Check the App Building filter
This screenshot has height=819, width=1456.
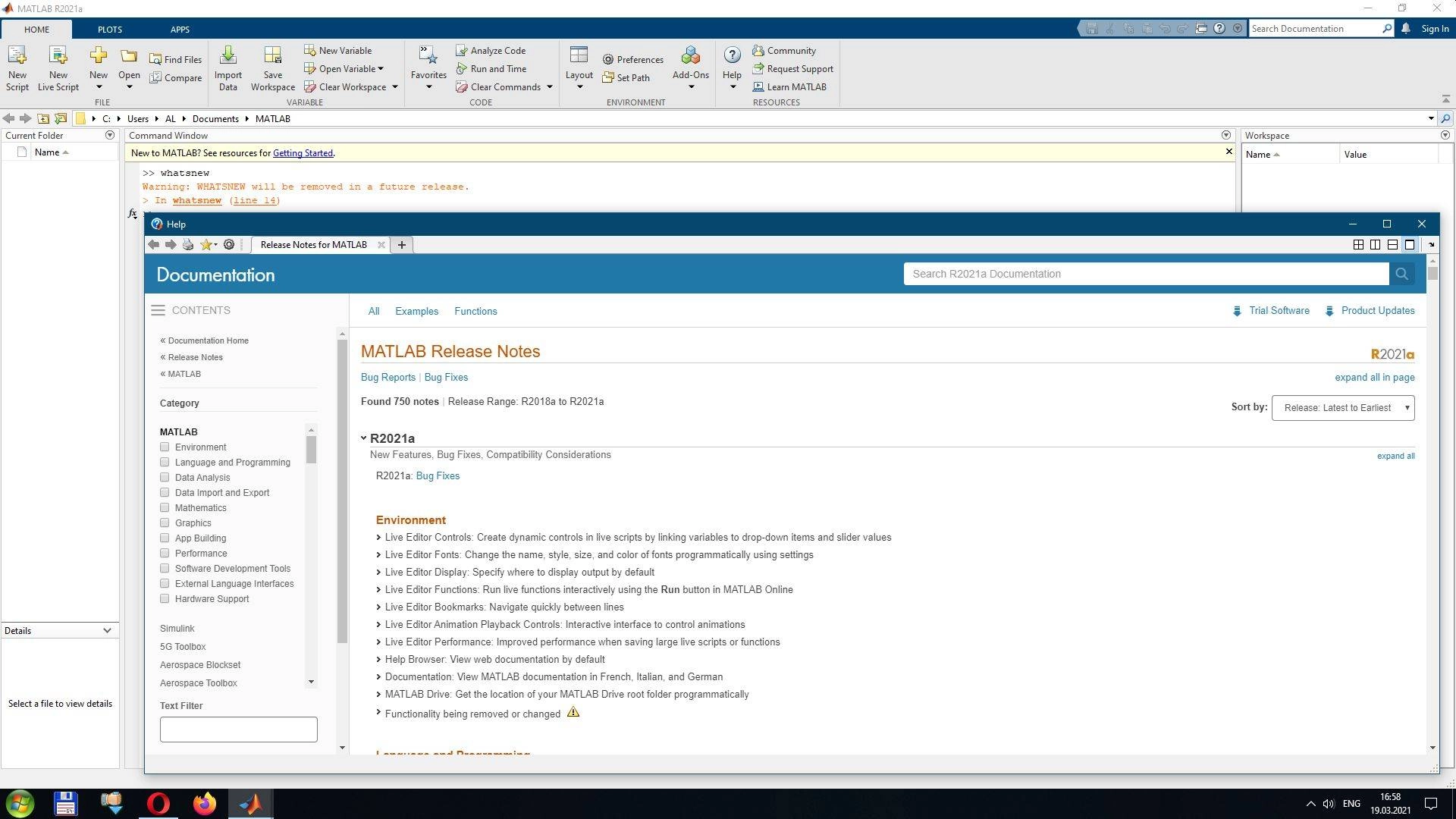coord(165,538)
